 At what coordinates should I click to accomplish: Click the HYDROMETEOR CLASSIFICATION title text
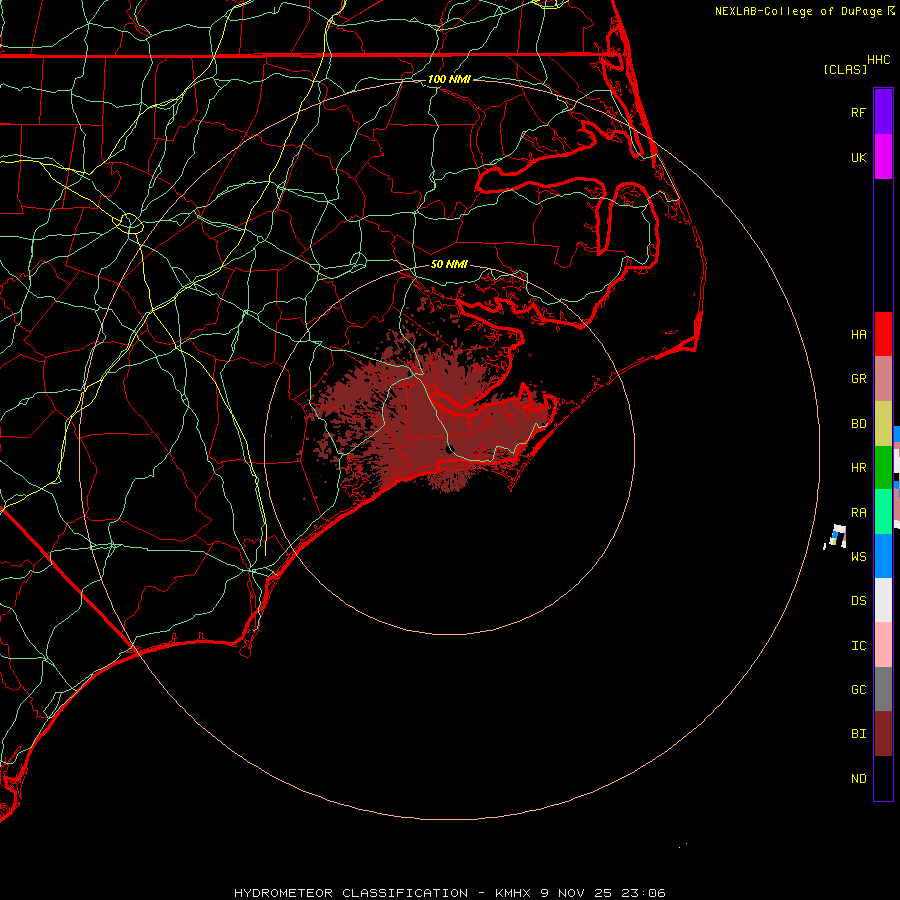coord(351,893)
